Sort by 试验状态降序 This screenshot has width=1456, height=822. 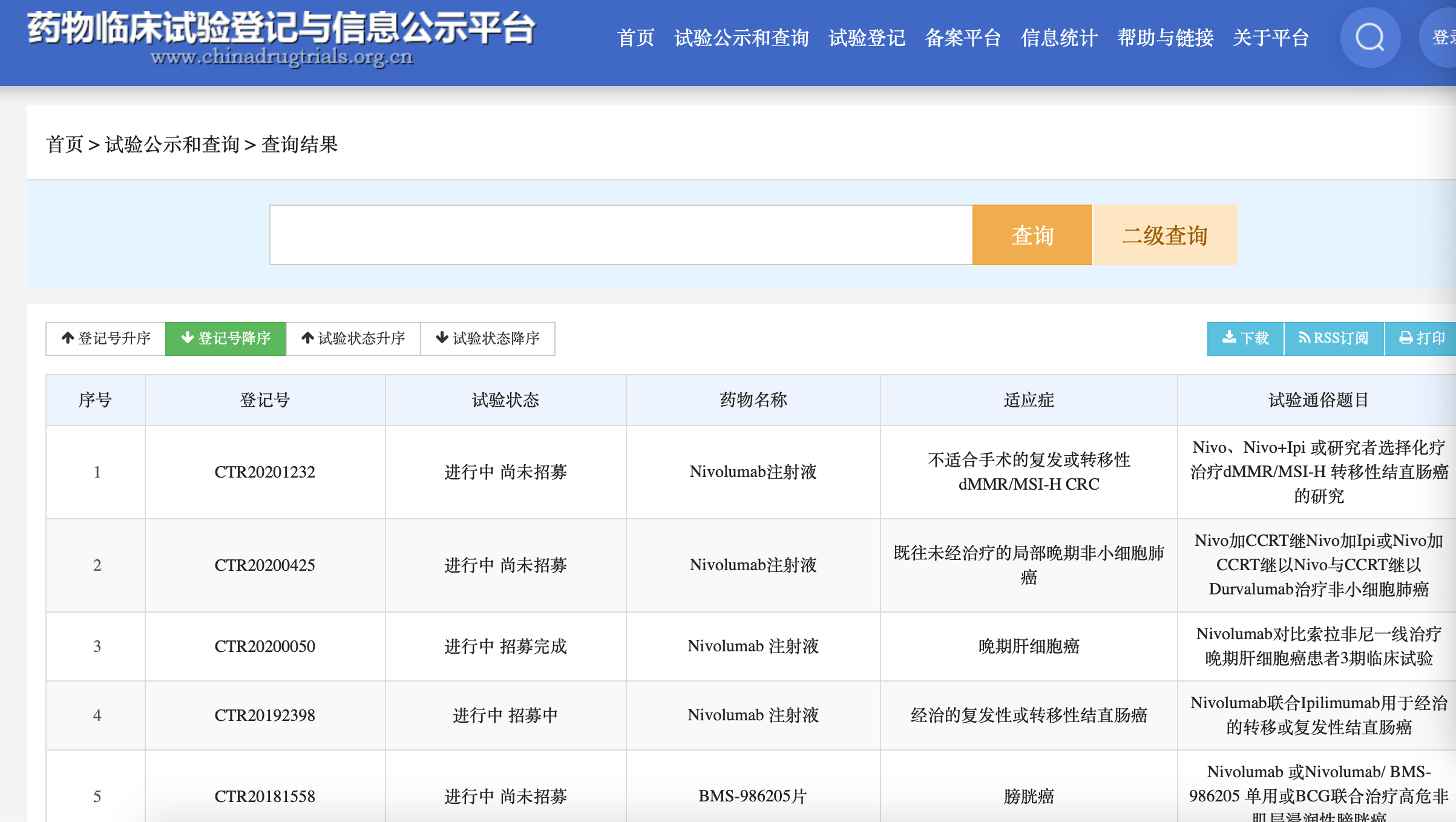click(x=488, y=338)
